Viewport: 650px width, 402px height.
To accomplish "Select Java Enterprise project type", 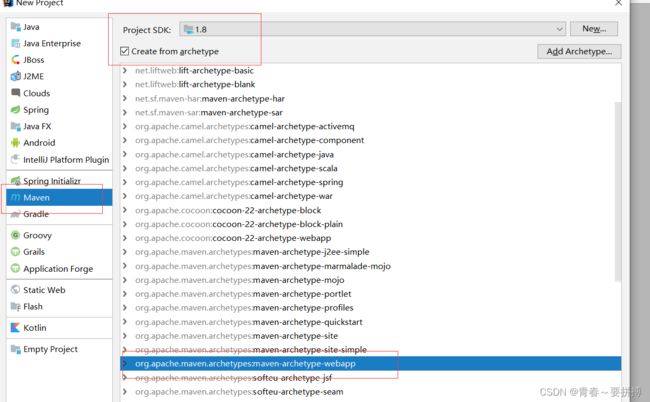I will pos(52,43).
